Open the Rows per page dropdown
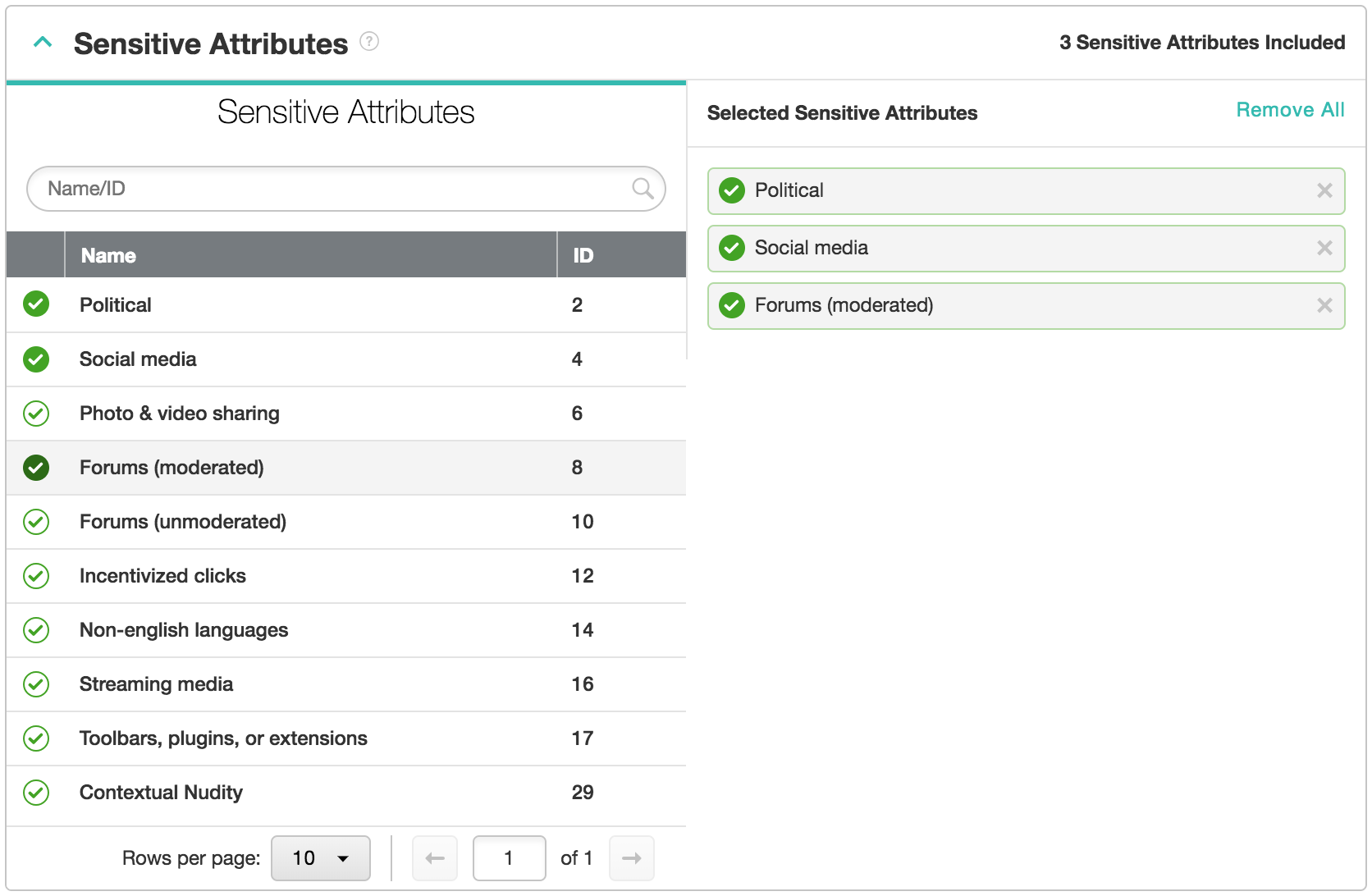 tap(320, 858)
